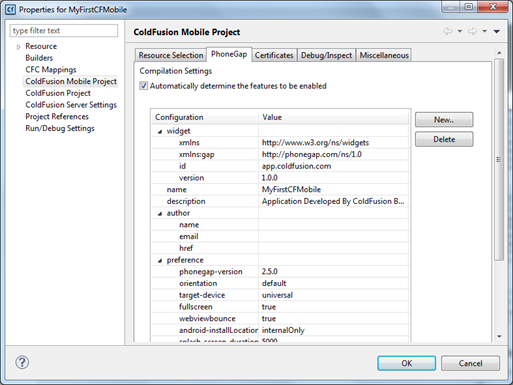Click the Configuration column header

click(x=205, y=117)
